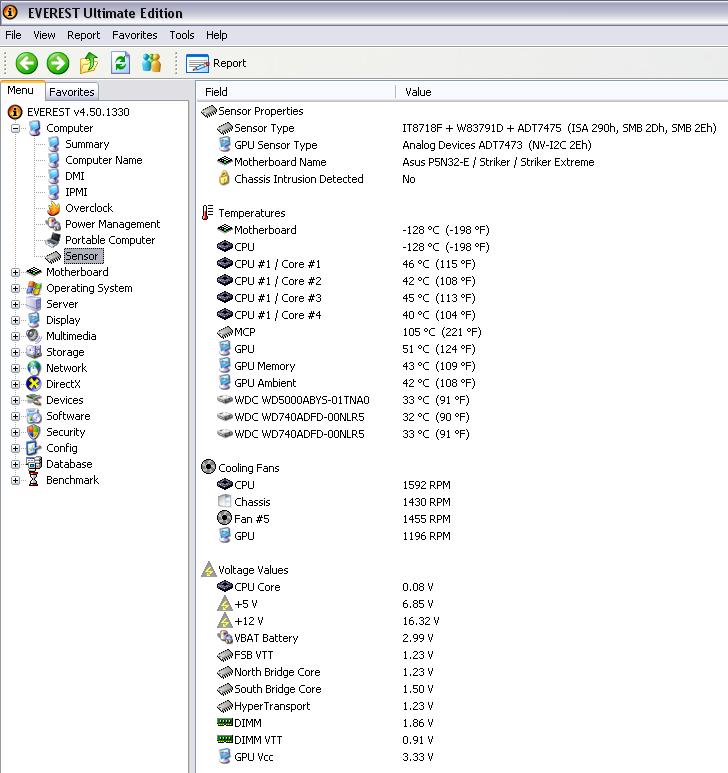Click the Temperatures thermometer icon
This screenshot has height=773, width=728.
[x=208, y=212]
